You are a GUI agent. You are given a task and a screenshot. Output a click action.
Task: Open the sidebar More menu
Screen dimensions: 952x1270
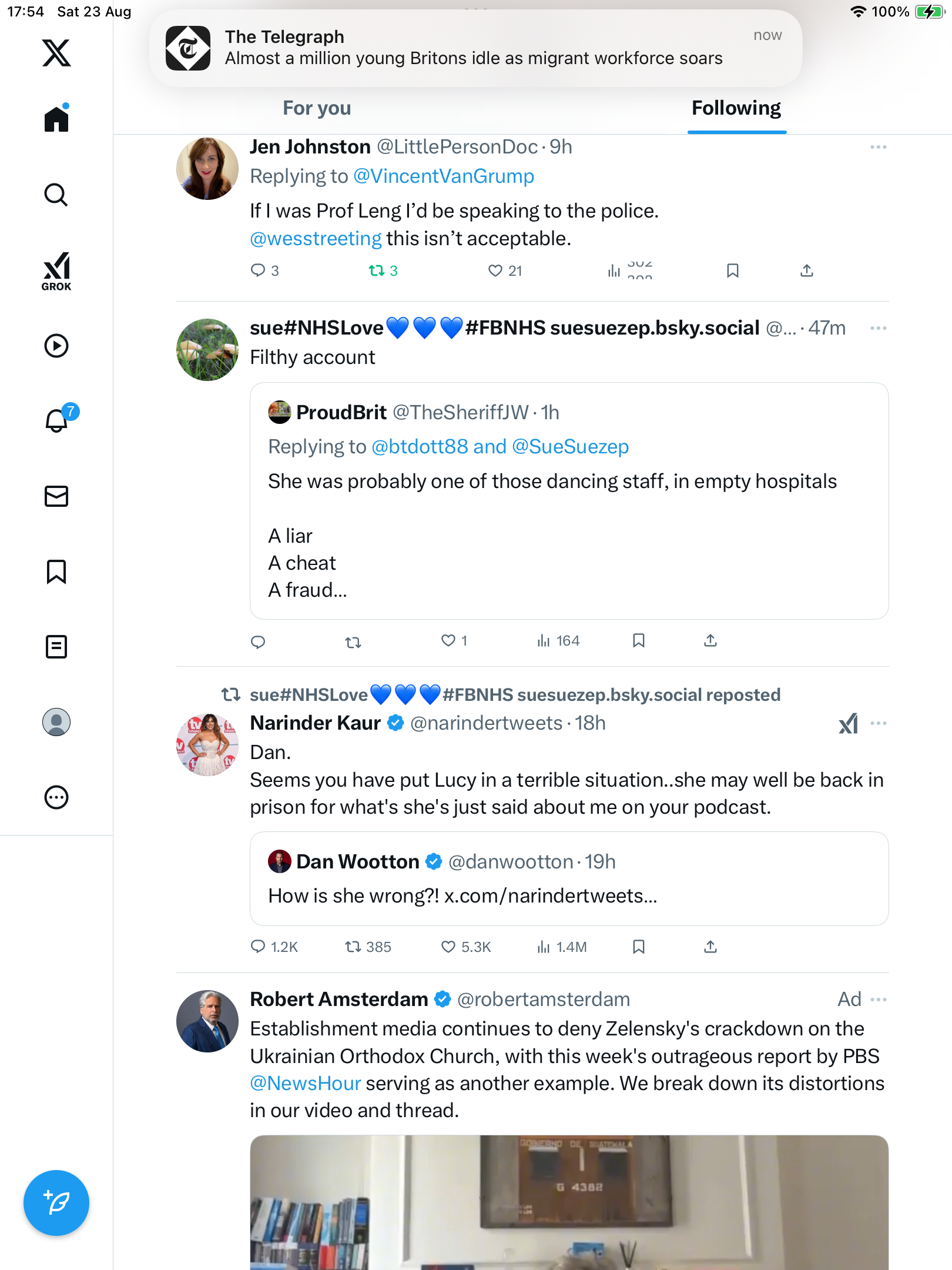pyautogui.click(x=56, y=797)
